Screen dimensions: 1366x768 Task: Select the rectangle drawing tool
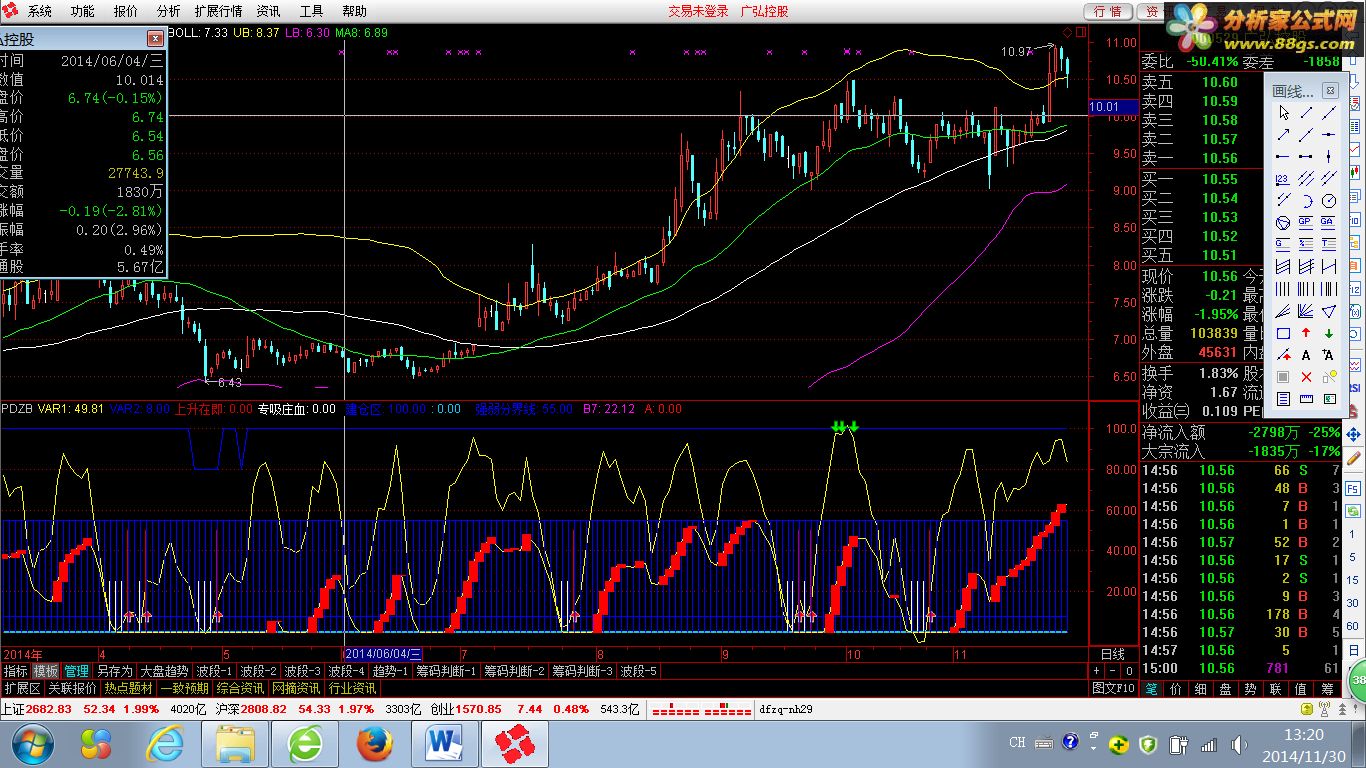[x=1283, y=333]
